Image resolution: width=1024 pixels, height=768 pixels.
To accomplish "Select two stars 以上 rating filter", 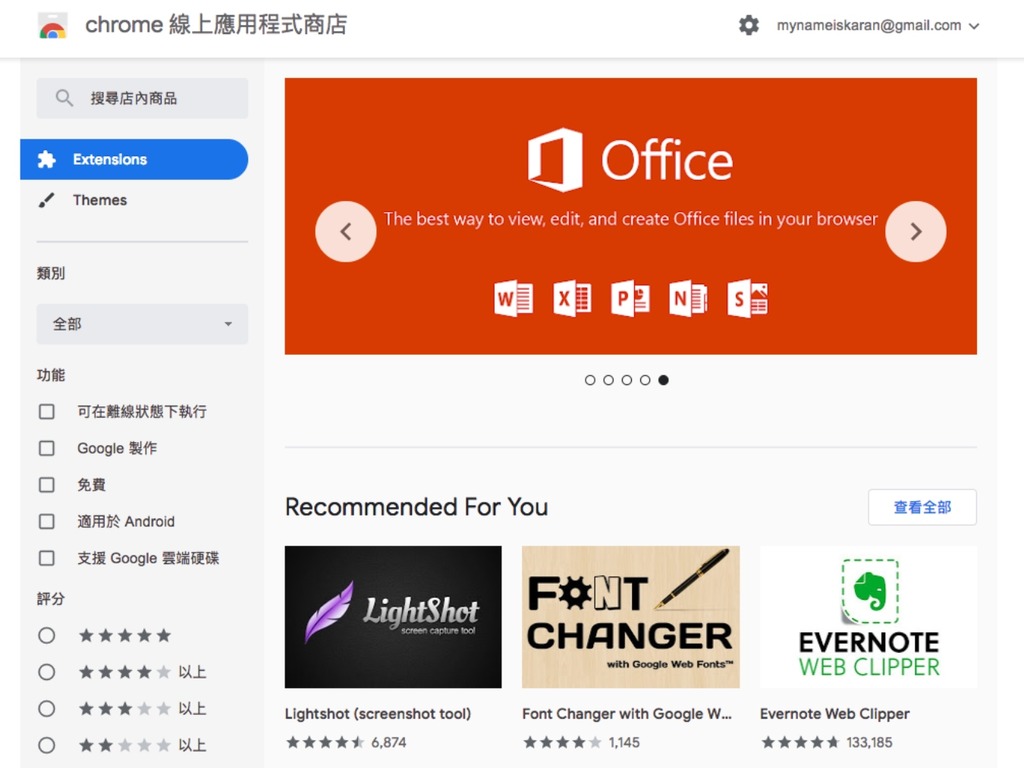I will (x=46, y=745).
